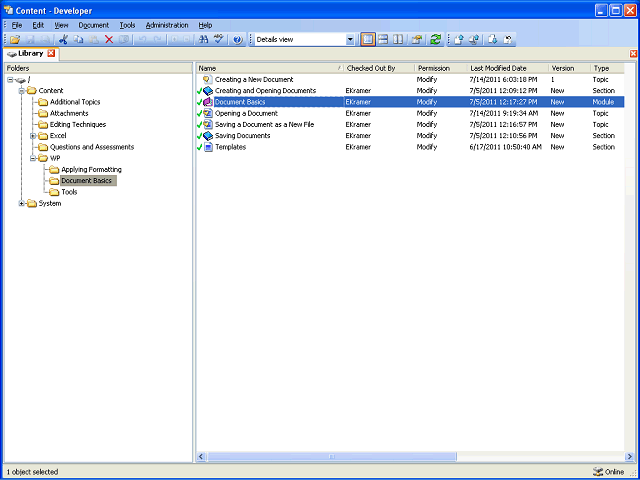This screenshot has height=480, width=640.
Task: Select the Attachments folder
Action: point(69,113)
